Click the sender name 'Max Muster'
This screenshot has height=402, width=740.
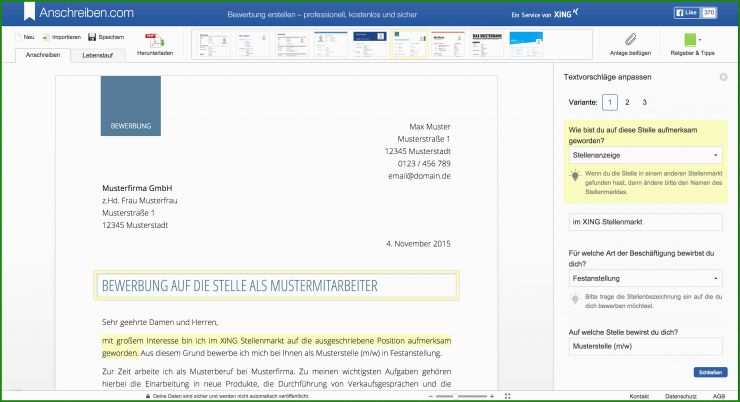[x=430, y=126]
